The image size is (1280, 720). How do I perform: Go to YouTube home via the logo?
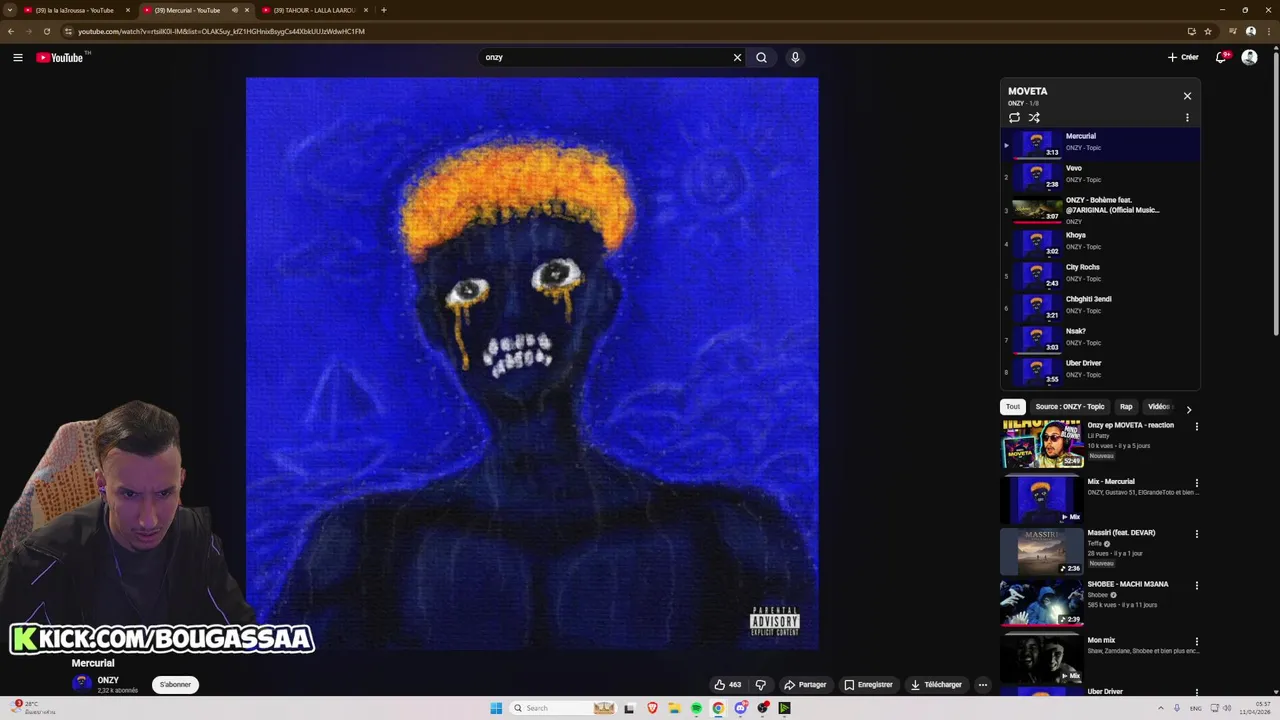[62, 58]
